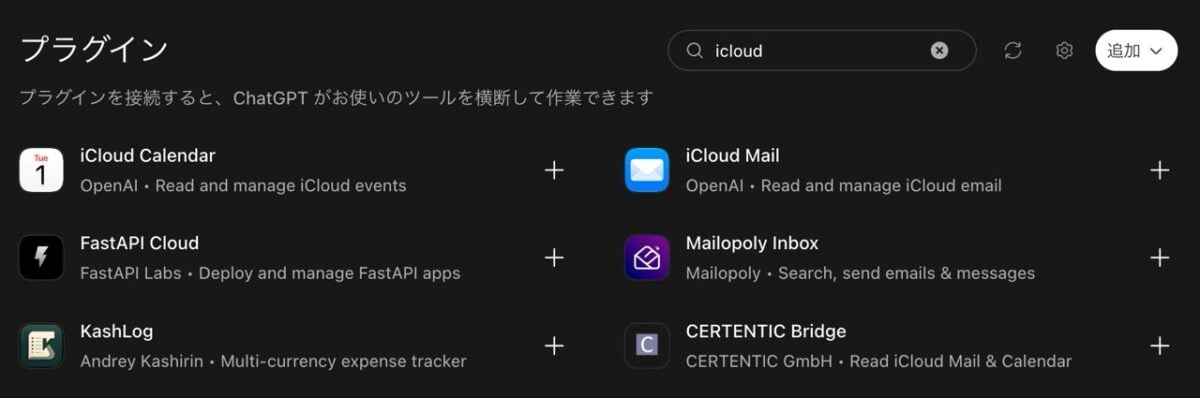The width and height of the screenshot is (1200, 398).
Task: Click 'Search, send emails & messages' description
Action: pos(907,273)
